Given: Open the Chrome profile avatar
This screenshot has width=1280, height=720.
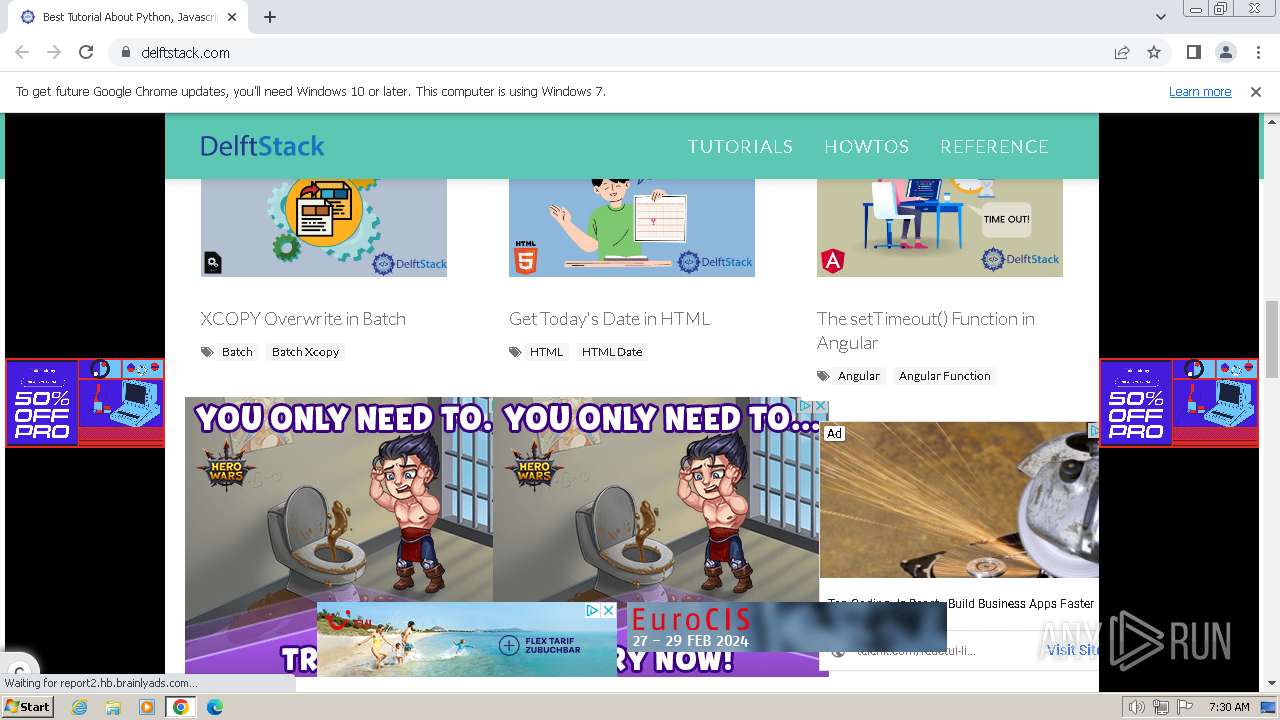Looking at the screenshot, I should 1225,52.
